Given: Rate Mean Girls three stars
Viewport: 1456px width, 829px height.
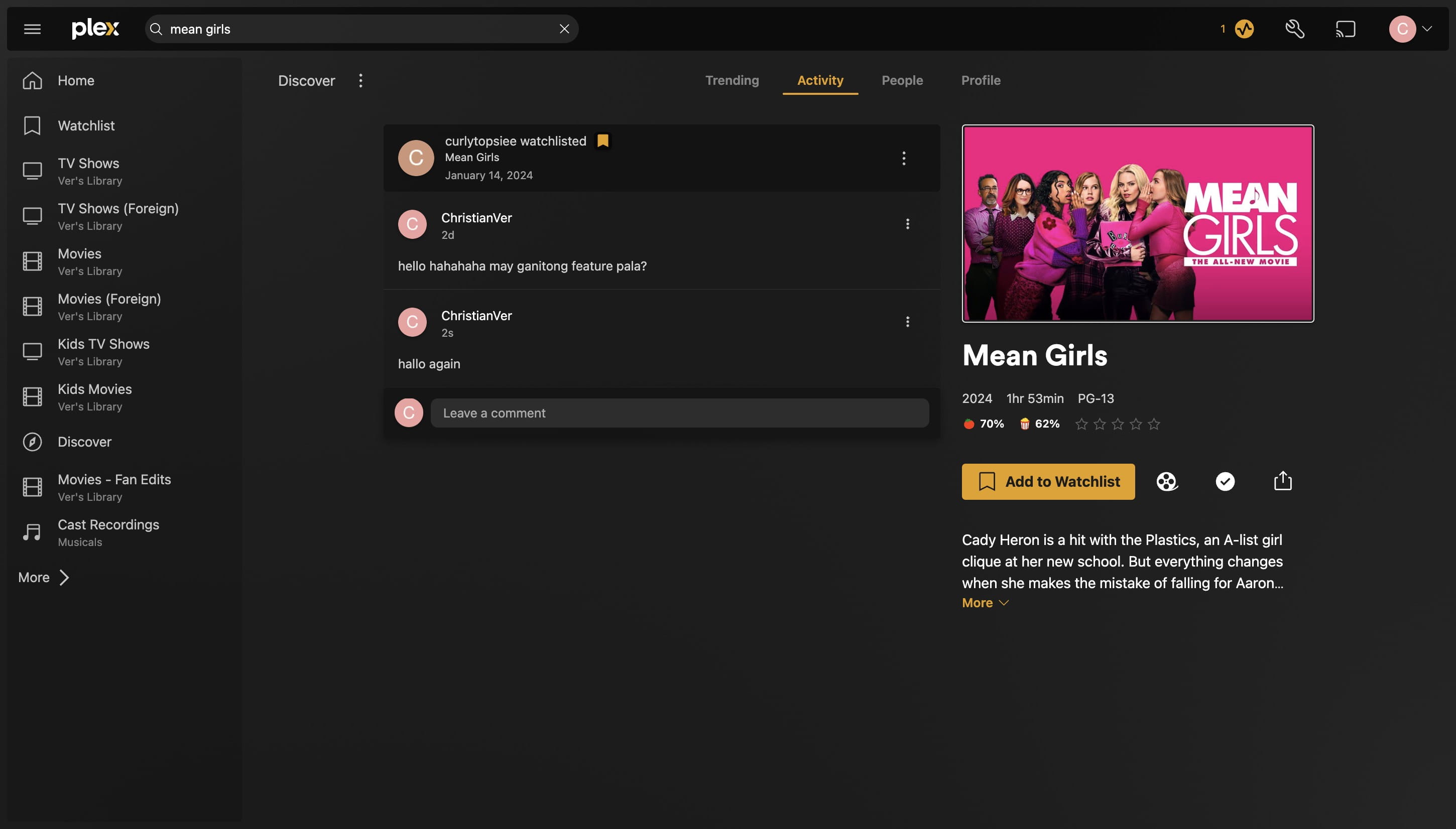Looking at the screenshot, I should pyautogui.click(x=1118, y=424).
